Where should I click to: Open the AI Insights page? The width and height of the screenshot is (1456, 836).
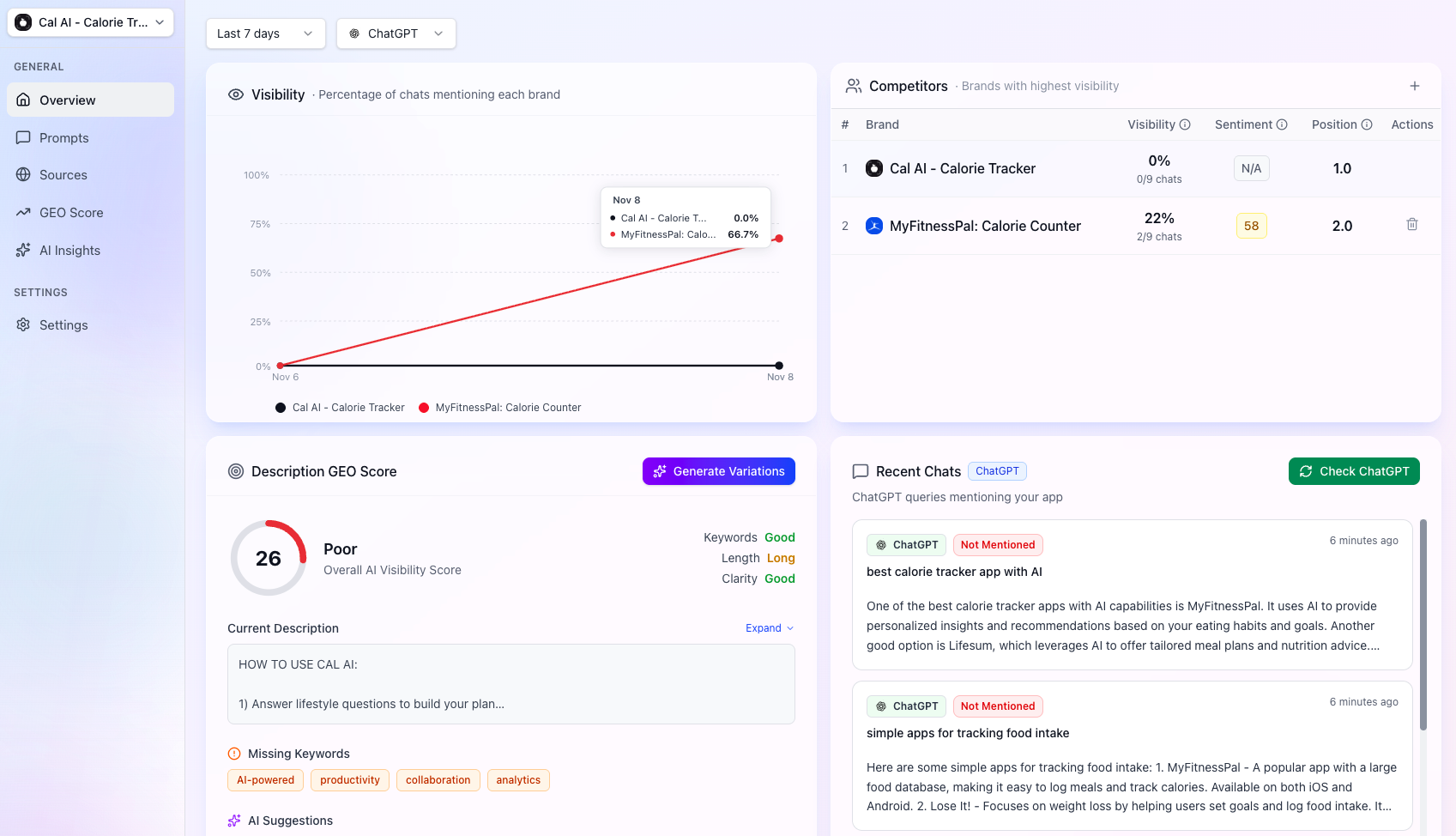point(69,250)
